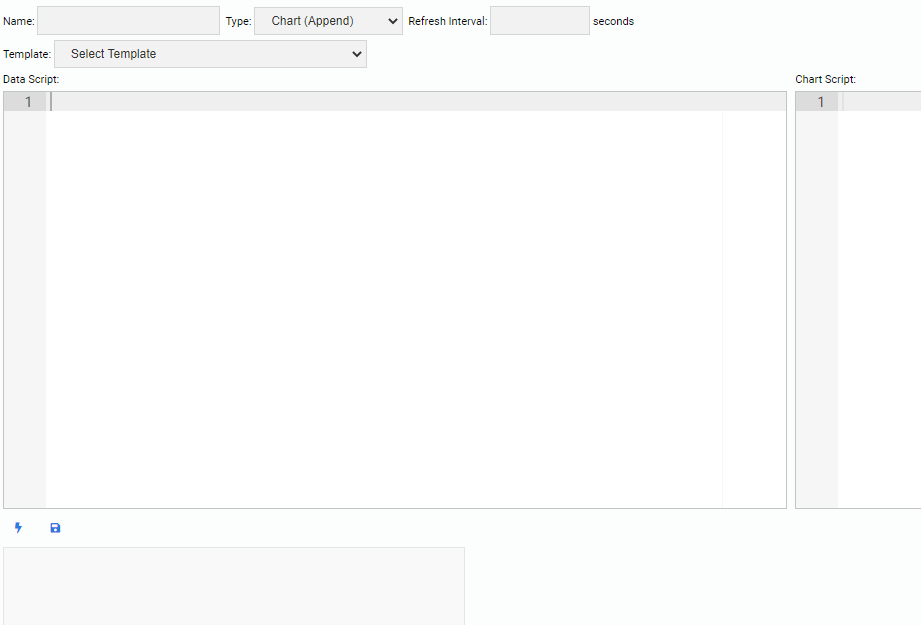921x625 pixels.
Task: Open the Select Template dropdown
Action: click(x=210, y=54)
